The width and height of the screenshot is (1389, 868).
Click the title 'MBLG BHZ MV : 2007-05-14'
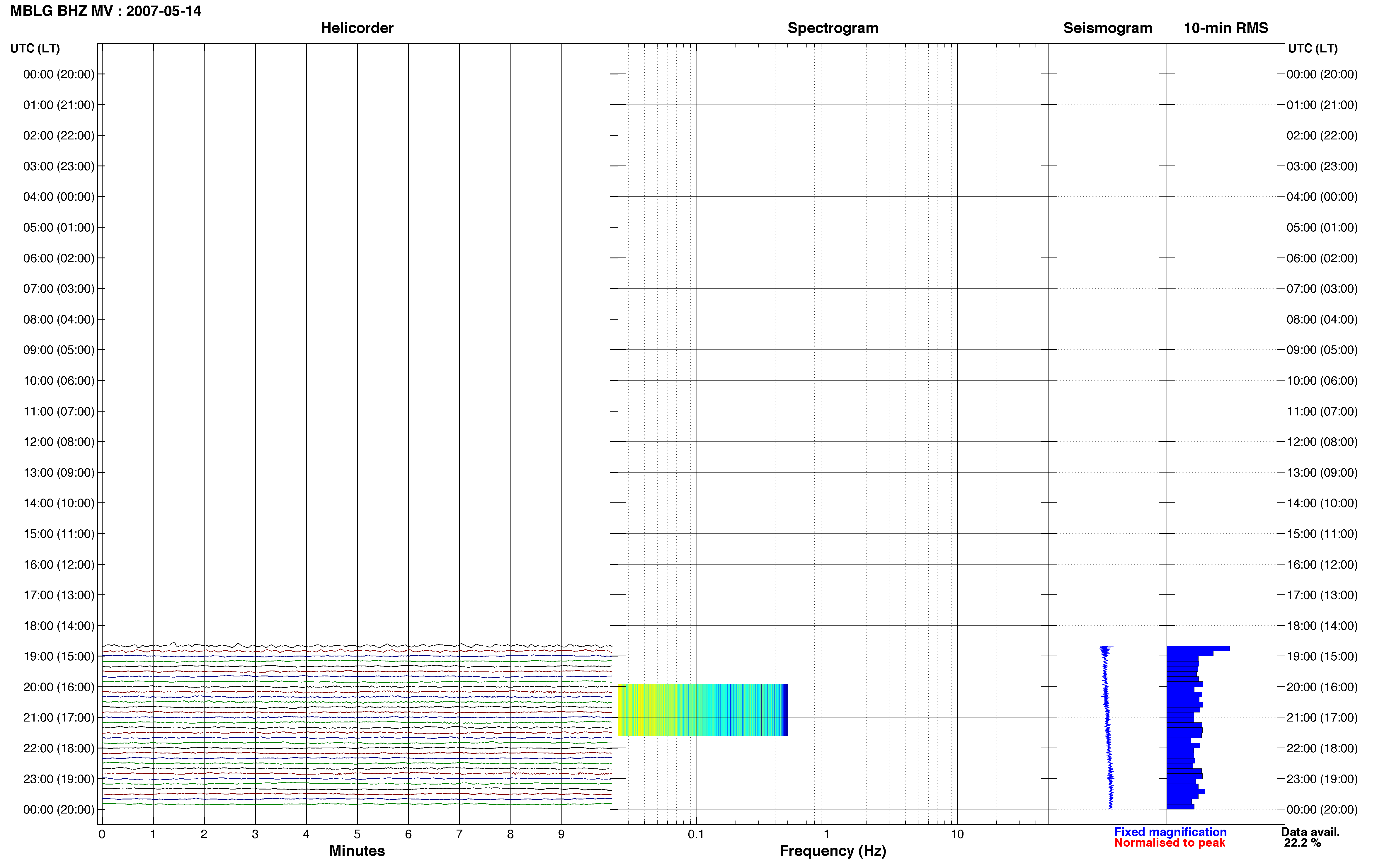point(106,11)
